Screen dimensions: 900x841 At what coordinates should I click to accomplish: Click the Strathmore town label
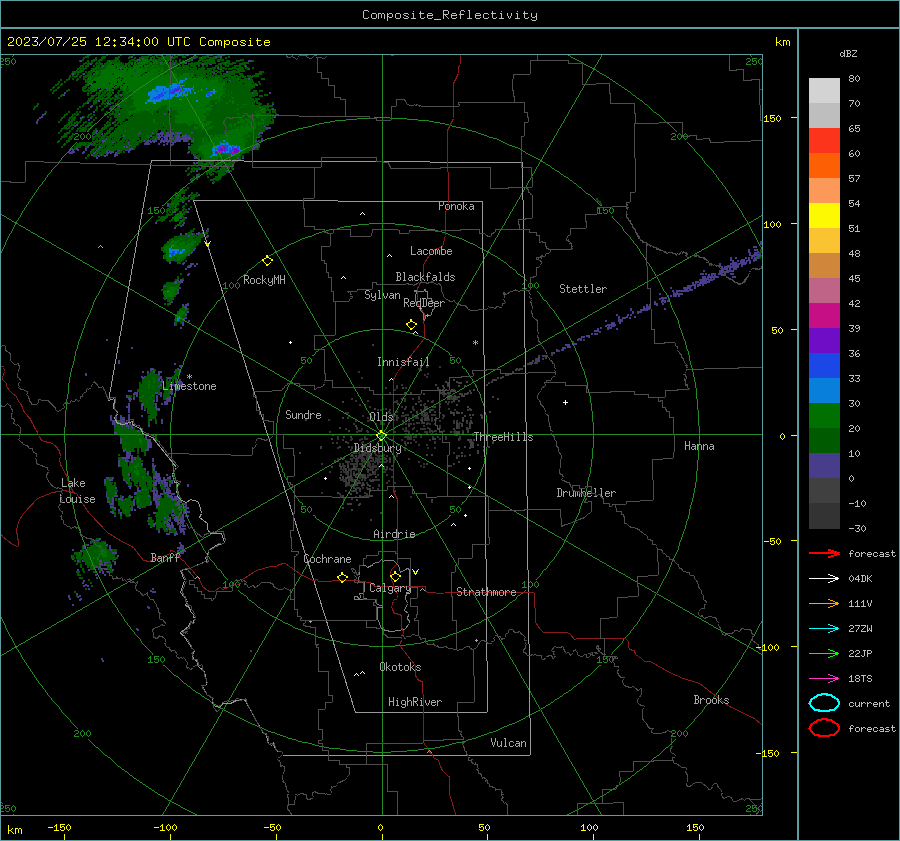pyautogui.click(x=486, y=592)
